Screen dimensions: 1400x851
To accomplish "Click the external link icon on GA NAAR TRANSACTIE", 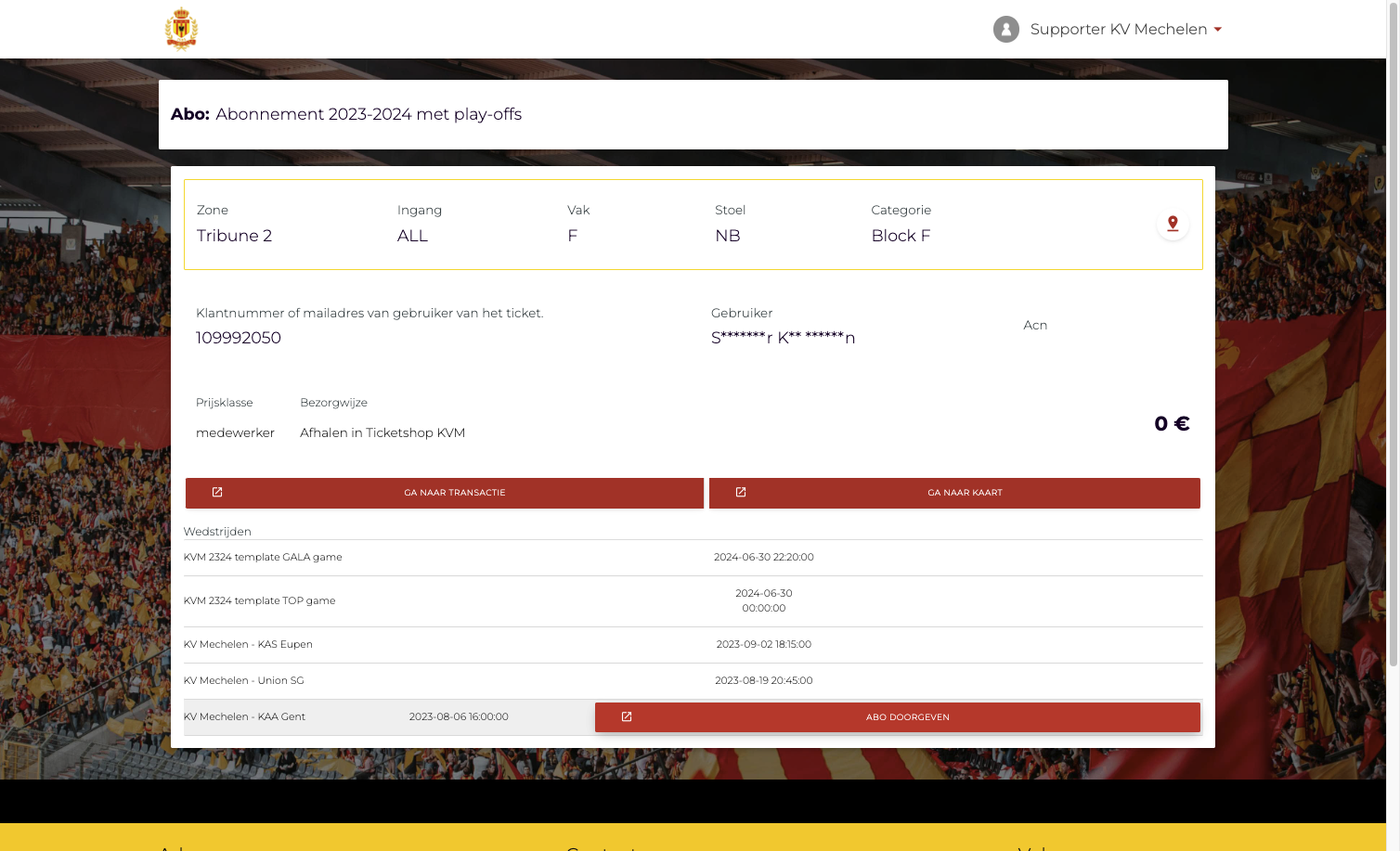I will pyautogui.click(x=217, y=493).
